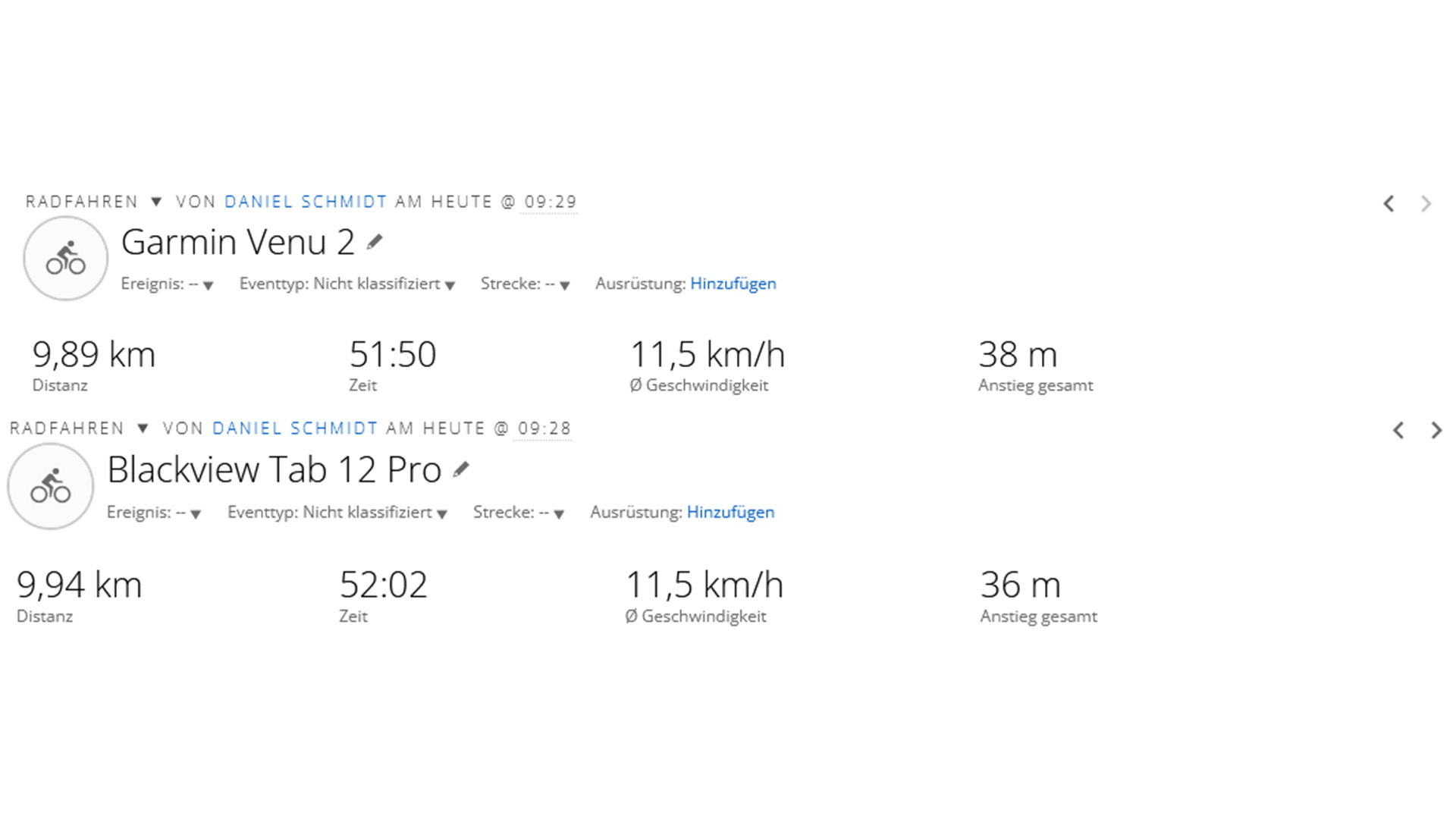Open Radfahren activity type dropdown for Garmin Venu 2
The height and width of the screenshot is (819, 1456).
(x=156, y=202)
